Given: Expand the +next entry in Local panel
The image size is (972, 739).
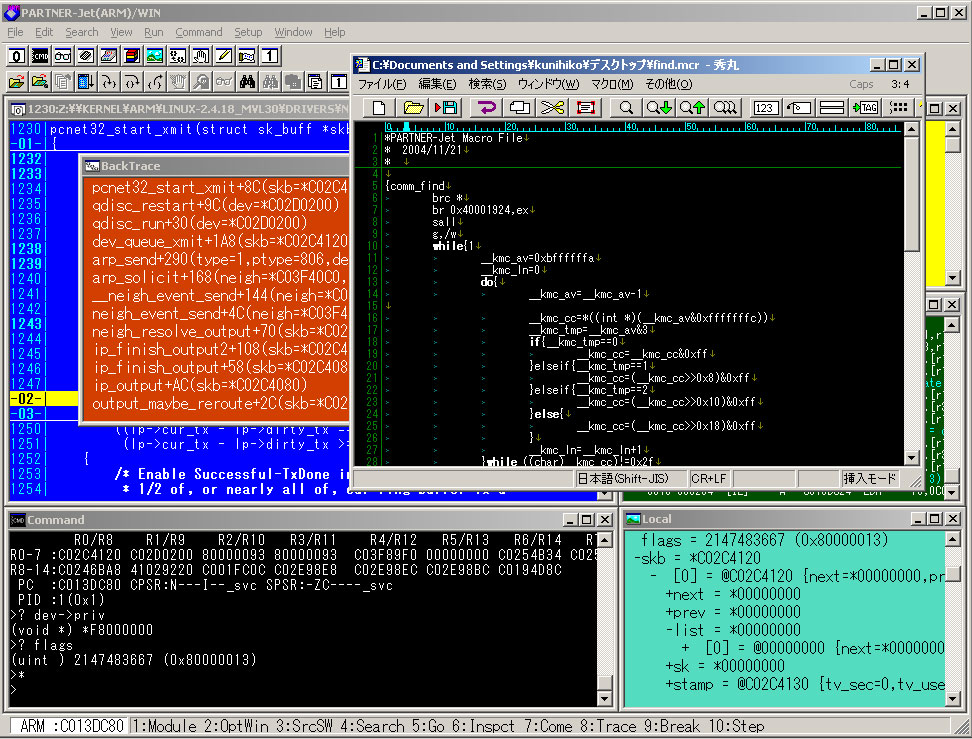Looking at the screenshot, I should tap(669, 594).
